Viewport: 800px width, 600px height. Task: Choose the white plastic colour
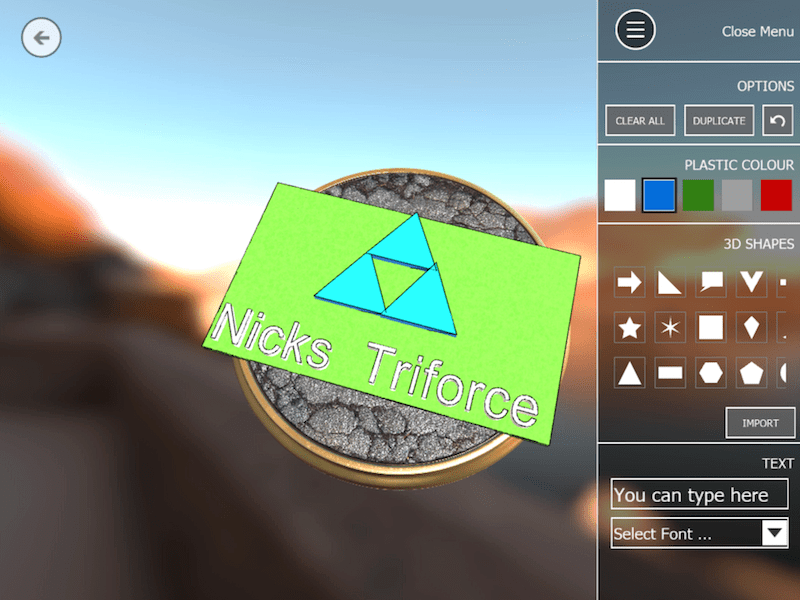click(620, 195)
